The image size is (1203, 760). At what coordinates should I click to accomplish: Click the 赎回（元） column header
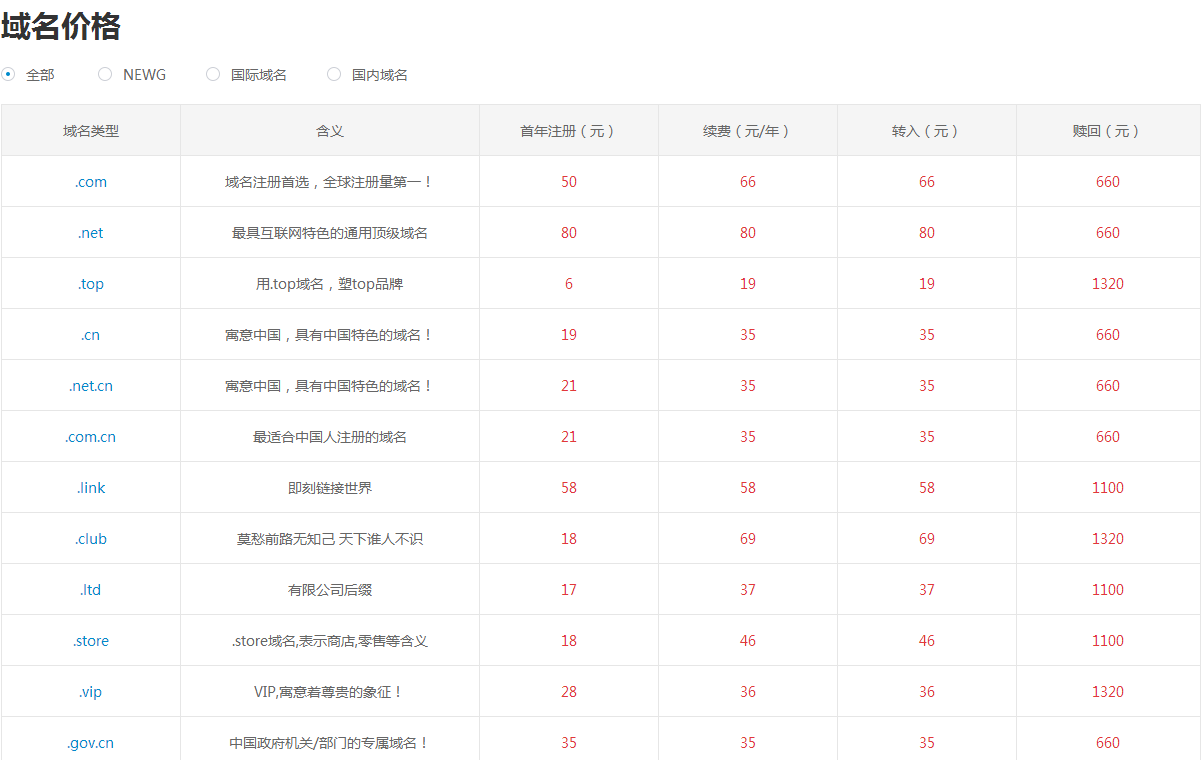(1108, 131)
